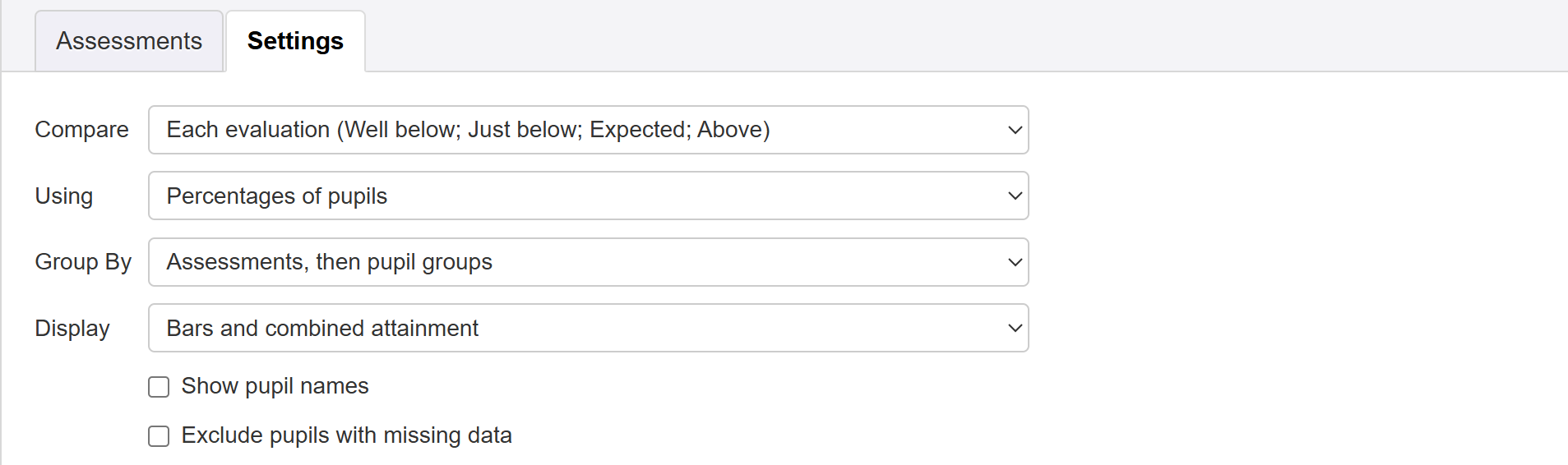Switch to the Assessments tab

click(129, 41)
